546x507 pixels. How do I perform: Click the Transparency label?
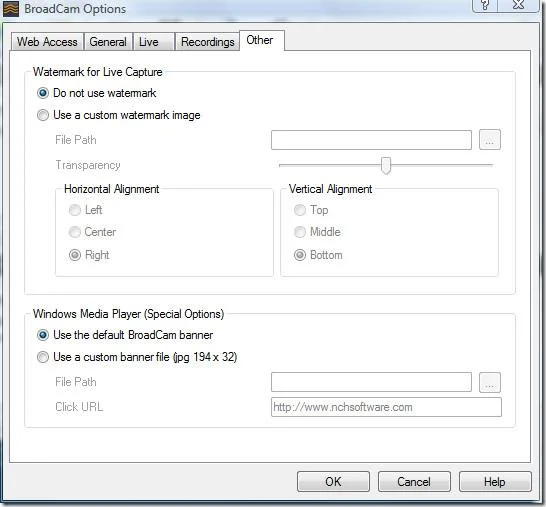coord(88,165)
